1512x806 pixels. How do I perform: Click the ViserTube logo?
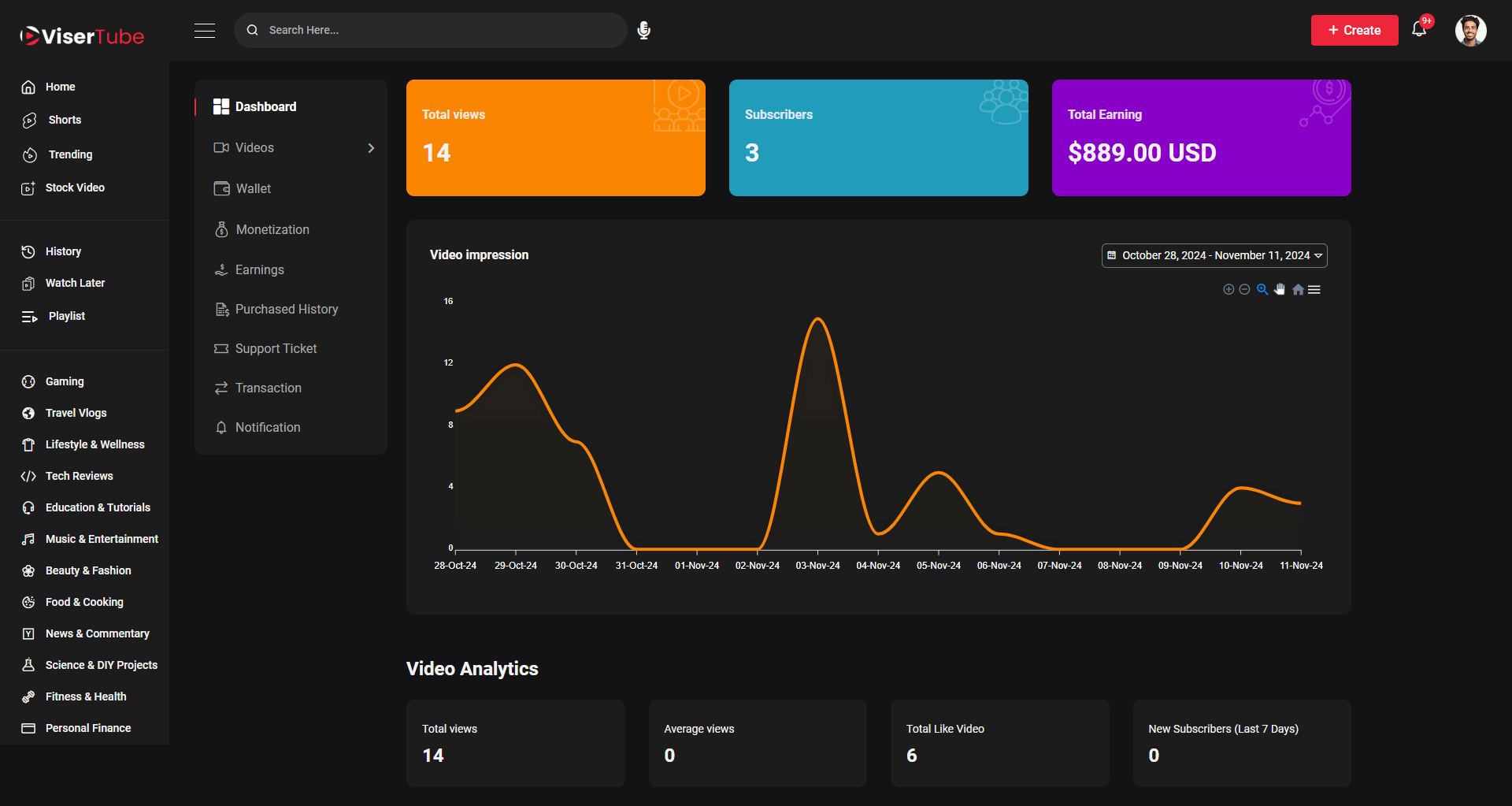[x=82, y=35]
